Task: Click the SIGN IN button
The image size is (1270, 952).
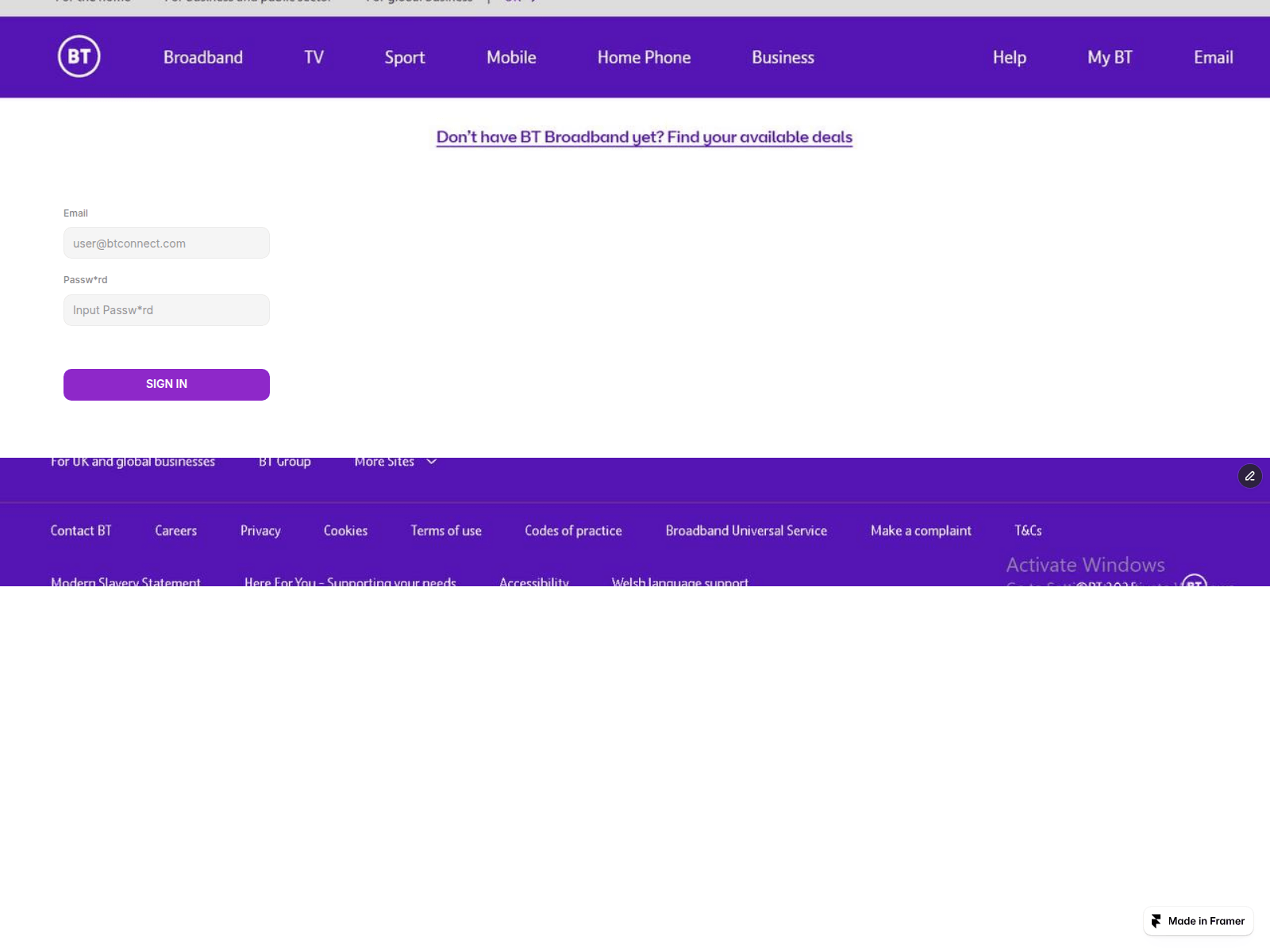Action: 167,385
